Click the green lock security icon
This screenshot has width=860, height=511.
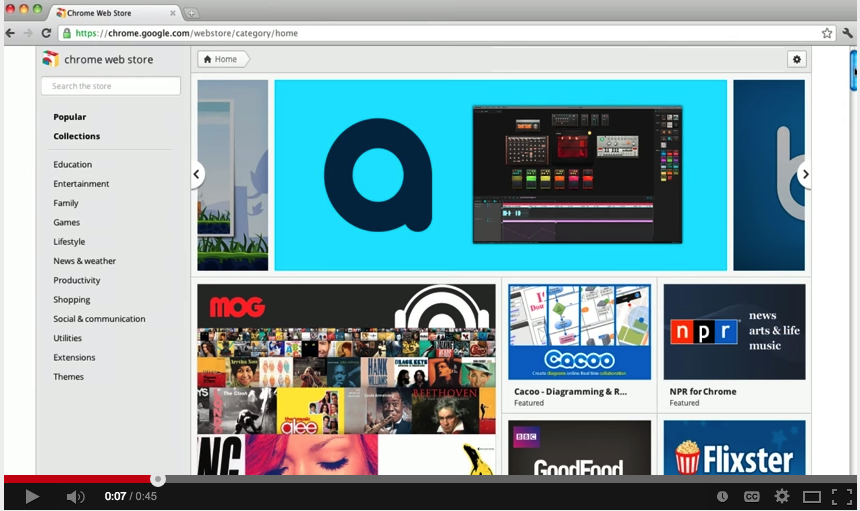coord(67,33)
